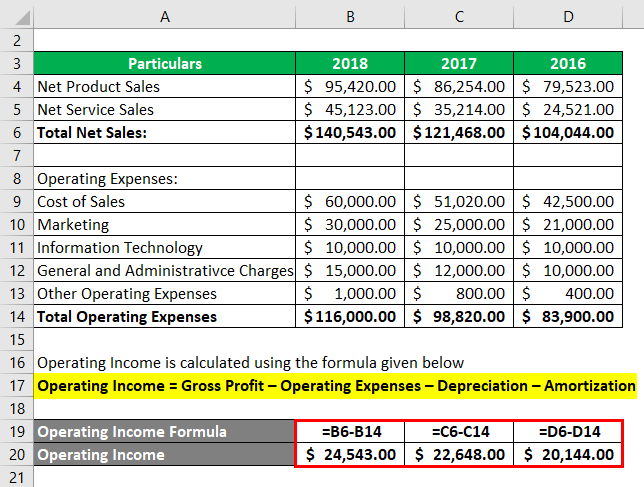
Task: Click the =B6-B14 formula cell
Action: pyautogui.click(x=350, y=431)
